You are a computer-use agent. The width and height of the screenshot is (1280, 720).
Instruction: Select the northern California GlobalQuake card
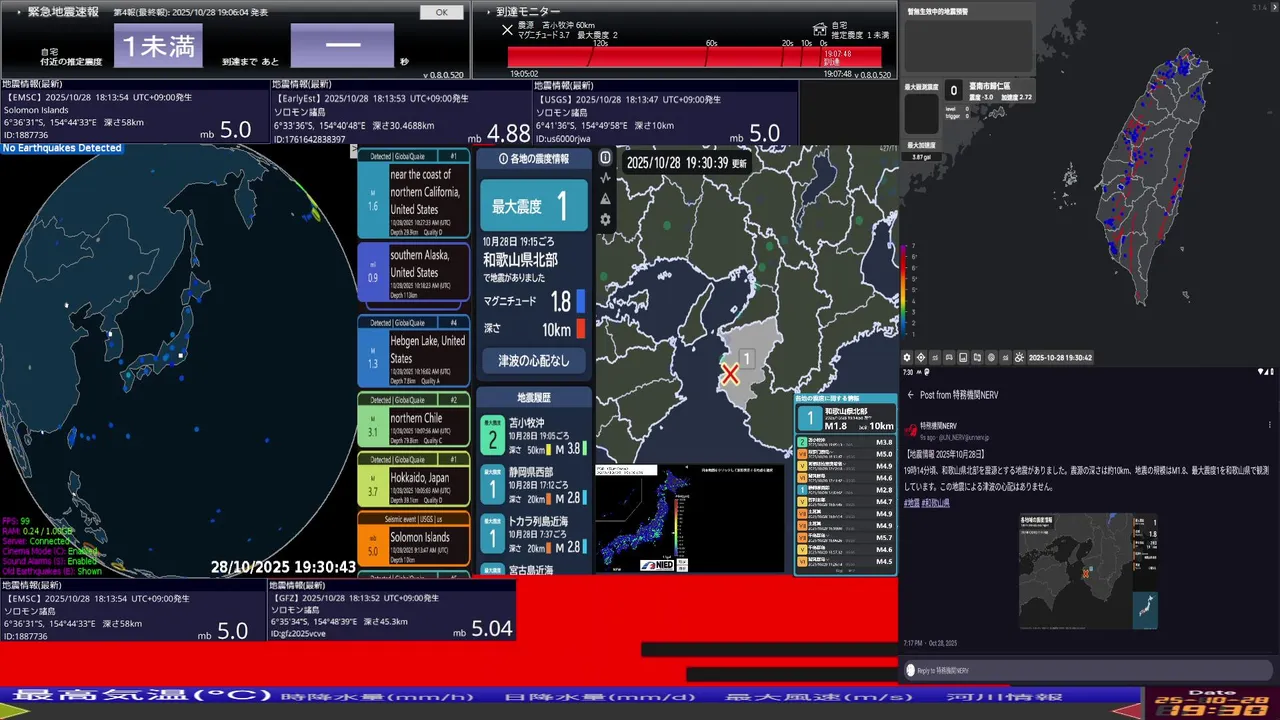414,194
